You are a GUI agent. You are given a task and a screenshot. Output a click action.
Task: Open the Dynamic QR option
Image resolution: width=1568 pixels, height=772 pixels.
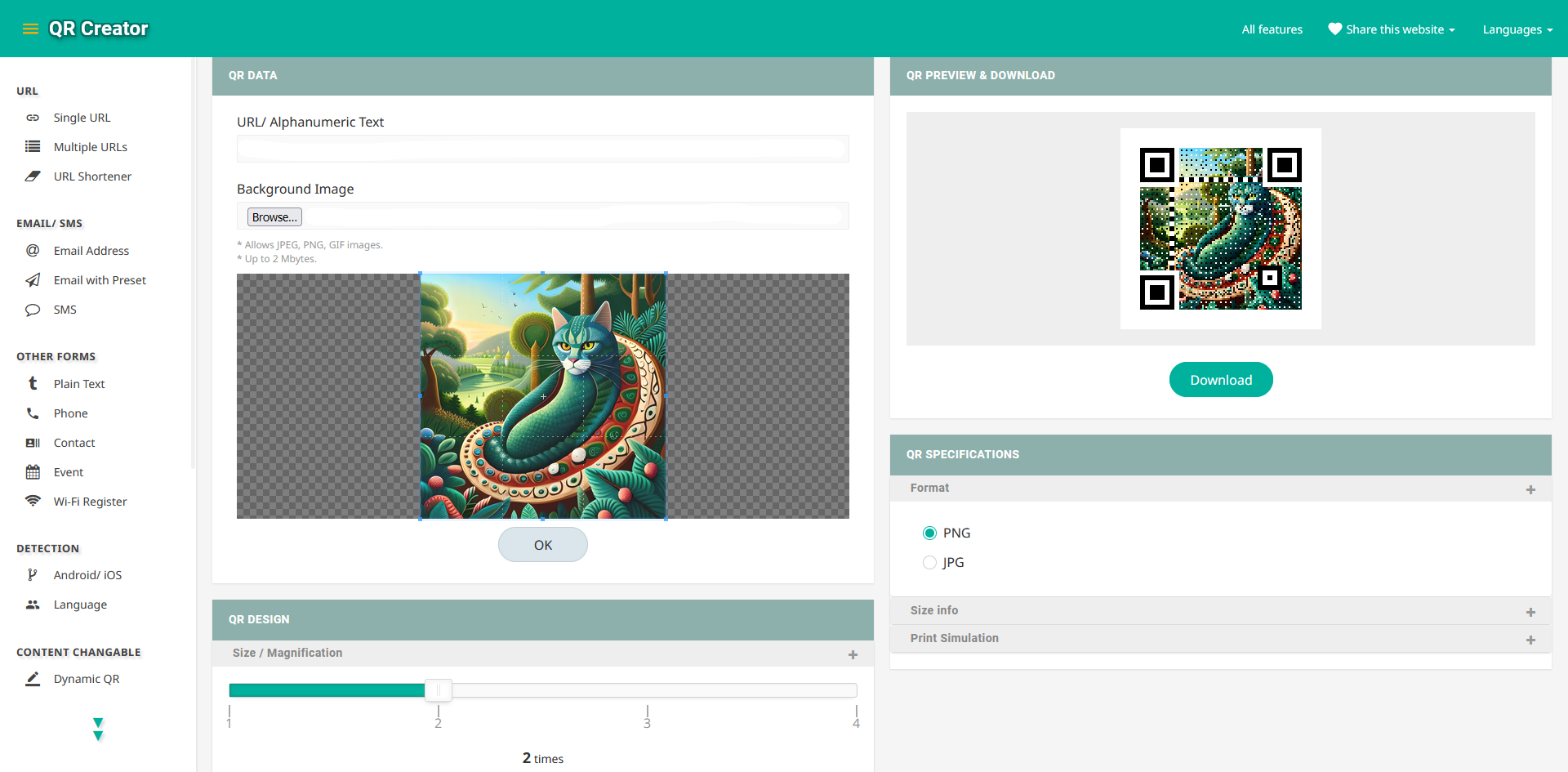[x=87, y=679]
